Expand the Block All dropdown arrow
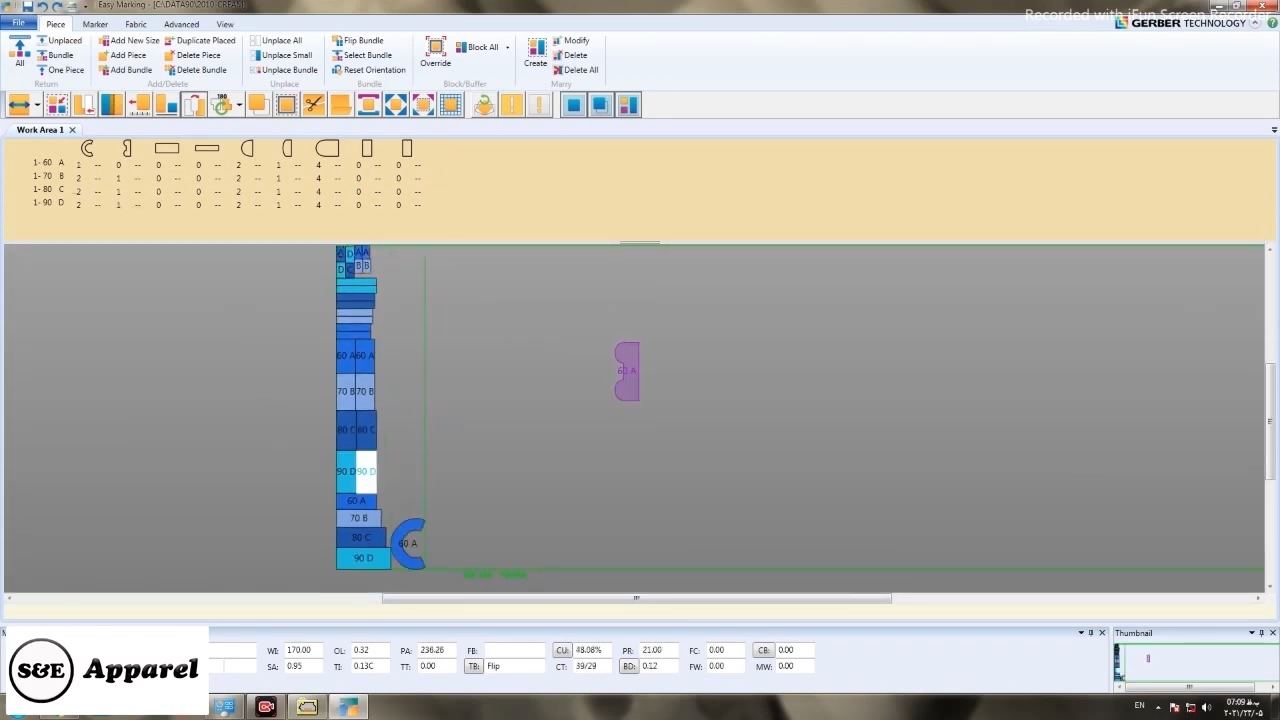1280x720 pixels. [x=507, y=48]
